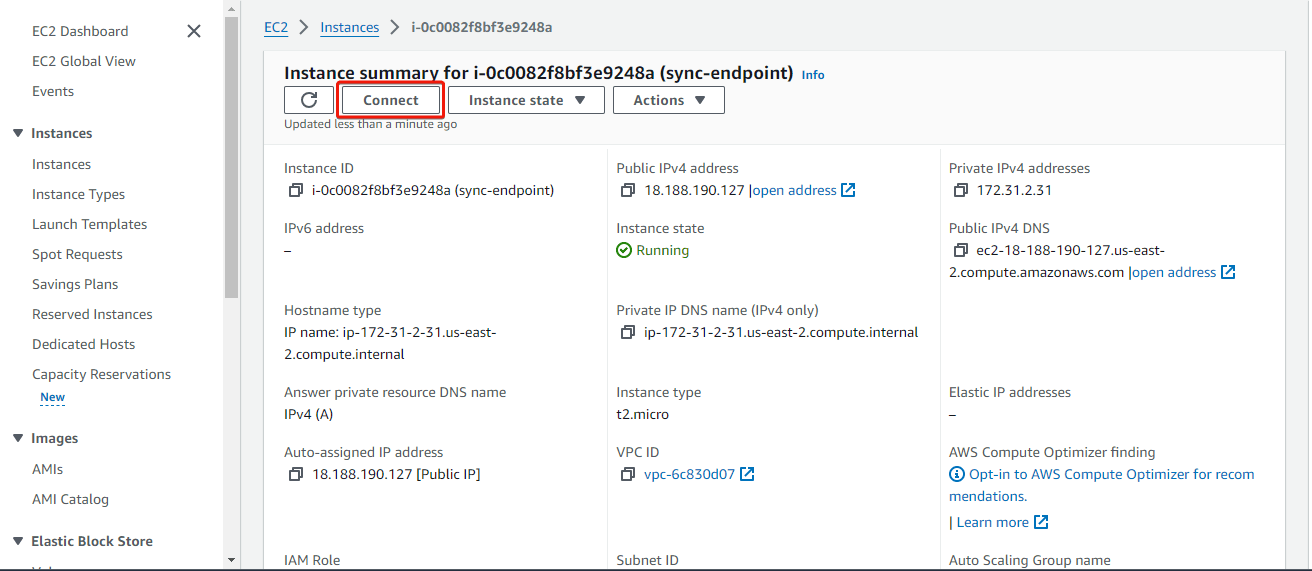Select Instances item under Instances section
The width and height of the screenshot is (1312, 571).
click(x=61, y=164)
